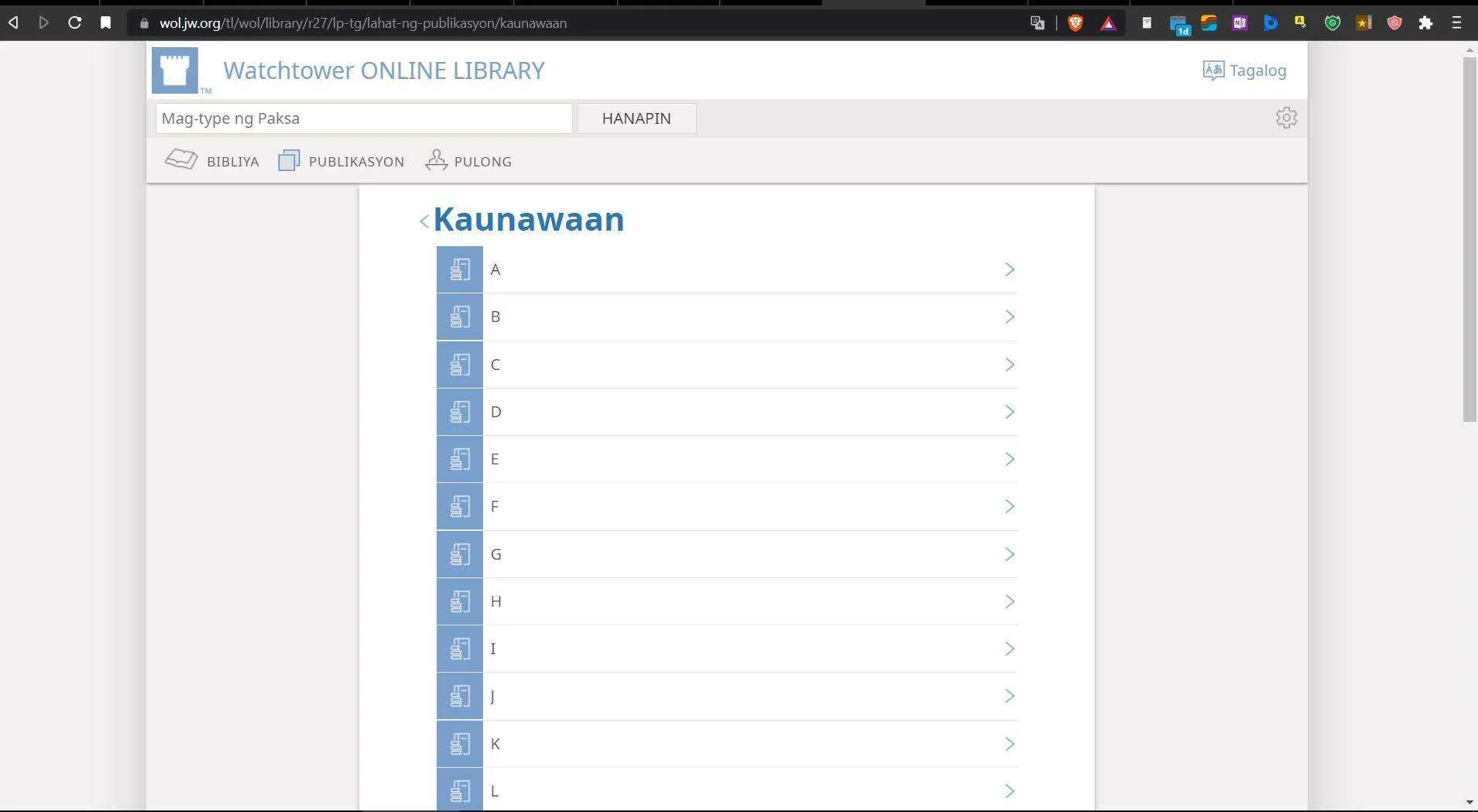The image size is (1478, 812).
Task: Expand the E row chevron
Action: click(1010, 459)
